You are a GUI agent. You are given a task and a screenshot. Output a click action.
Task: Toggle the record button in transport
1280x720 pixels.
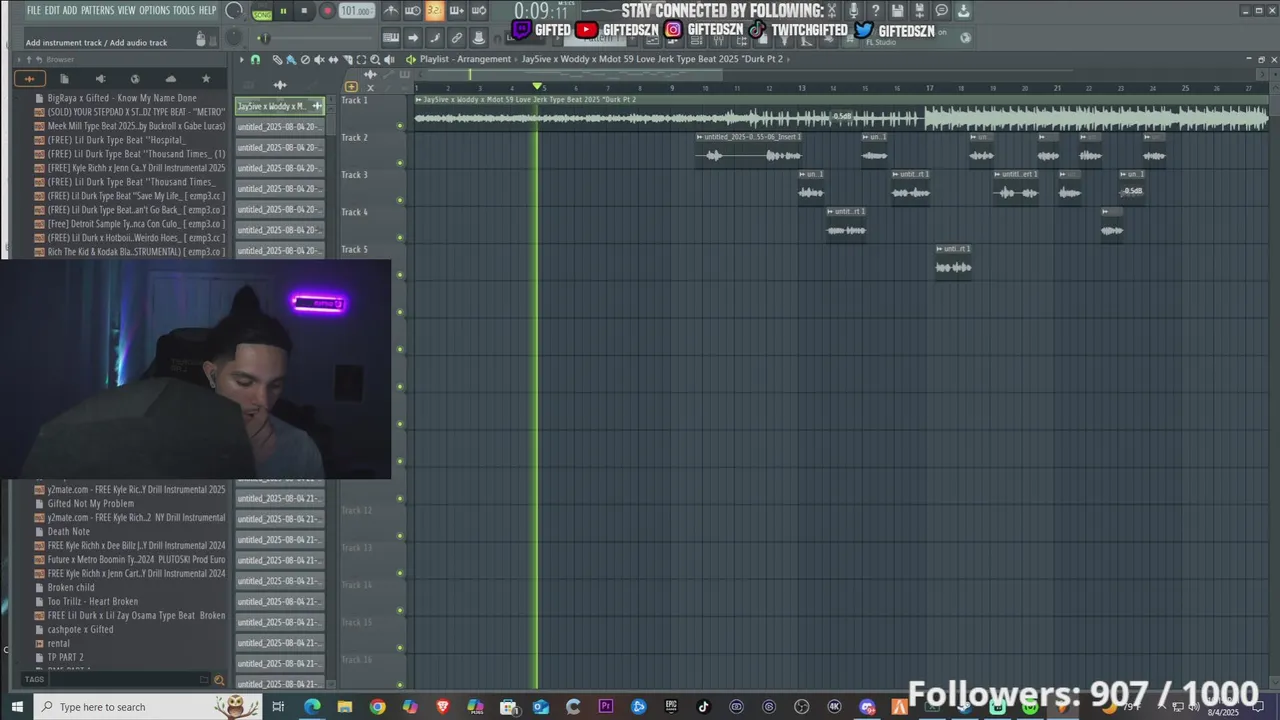(327, 11)
